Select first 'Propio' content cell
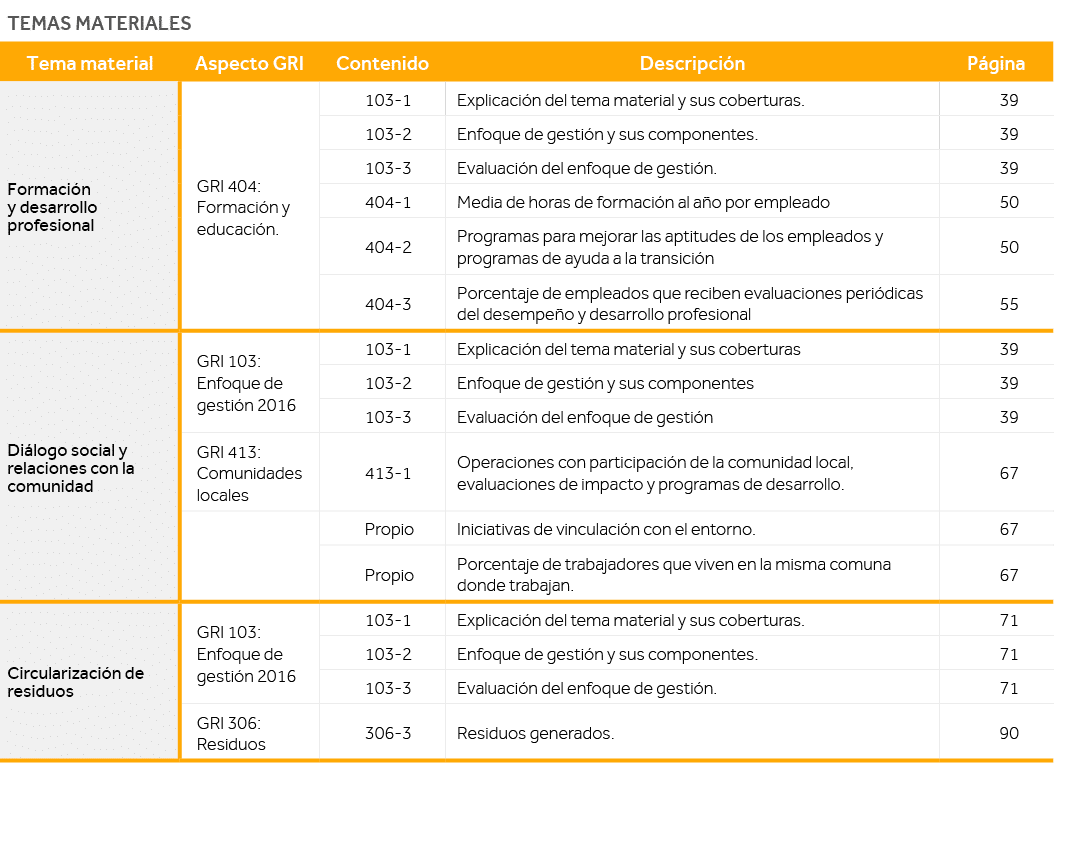 tap(383, 529)
